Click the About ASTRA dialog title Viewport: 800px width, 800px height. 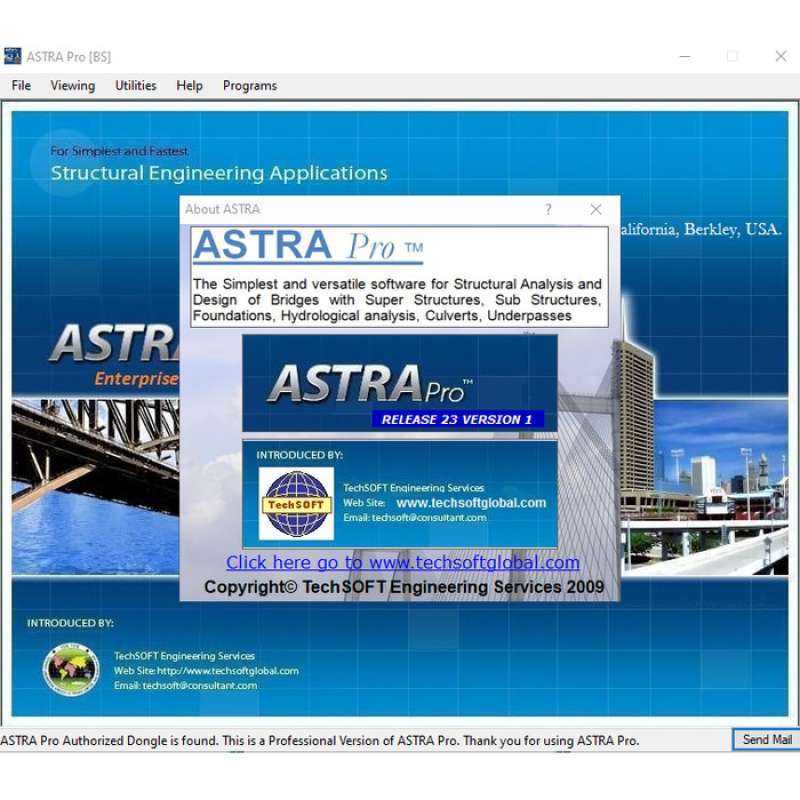[x=222, y=209]
